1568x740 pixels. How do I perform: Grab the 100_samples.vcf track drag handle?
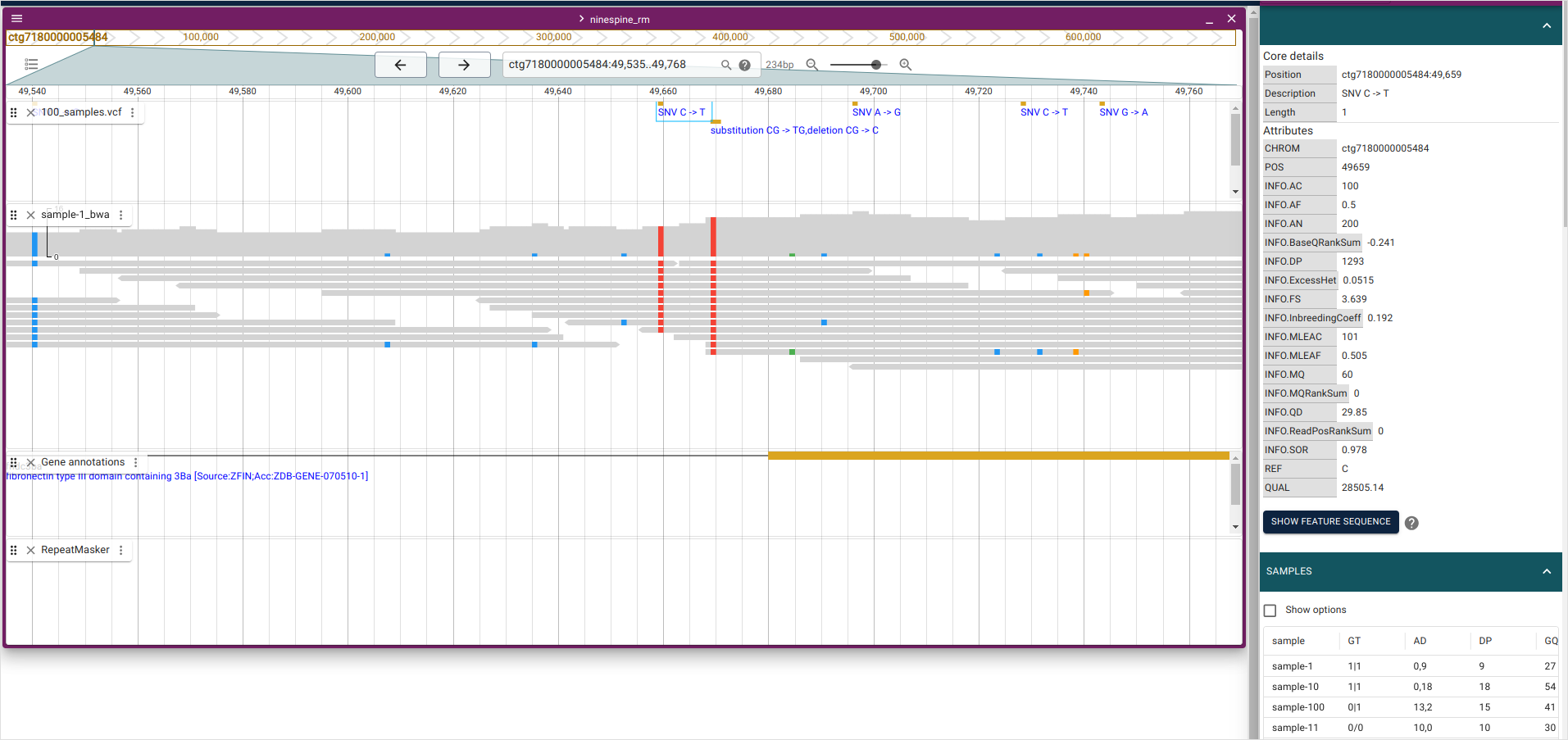tap(13, 112)
